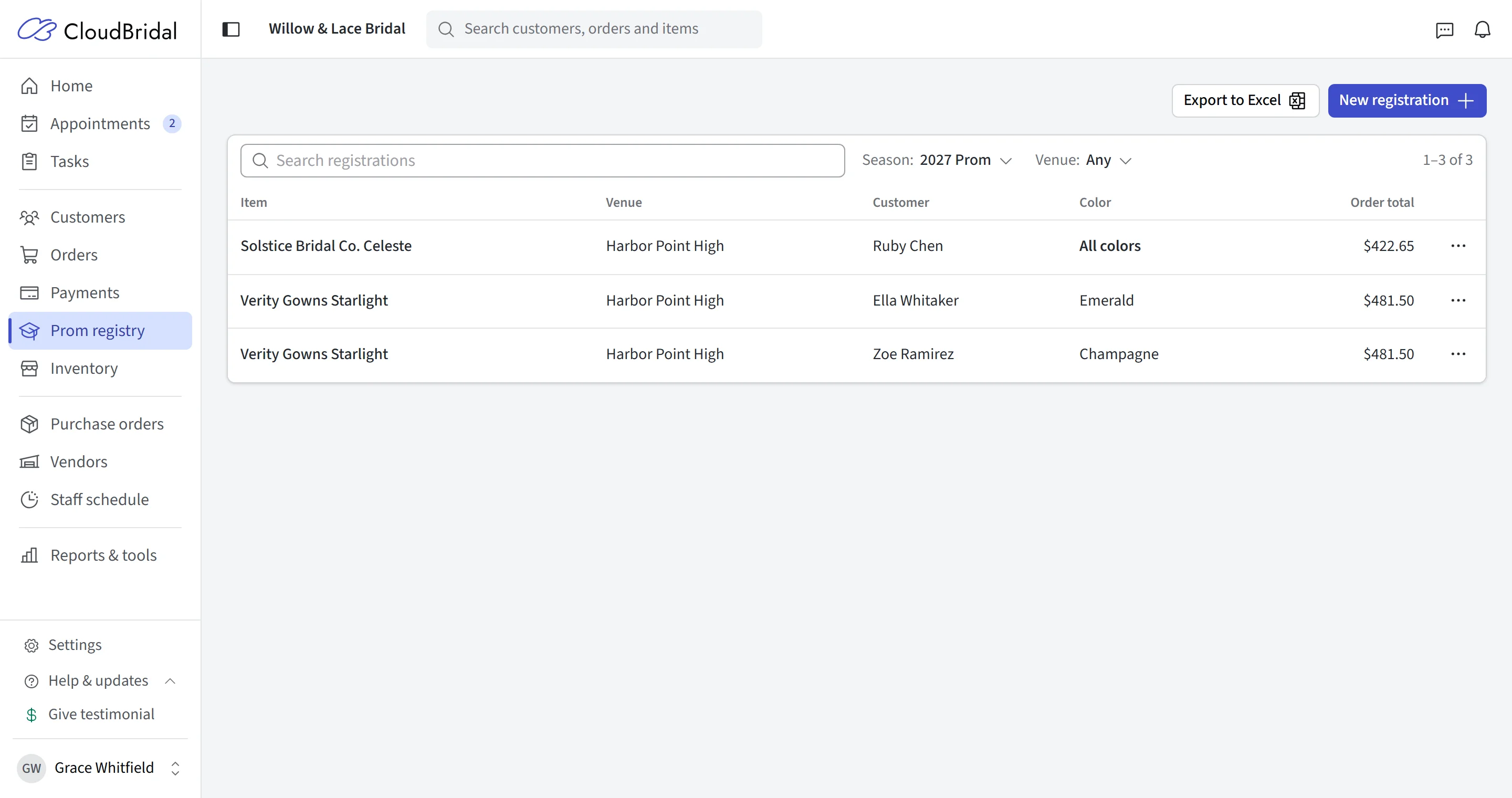Open Appointments page
This screenshot has height=798, width=1512.
[100, 124]
